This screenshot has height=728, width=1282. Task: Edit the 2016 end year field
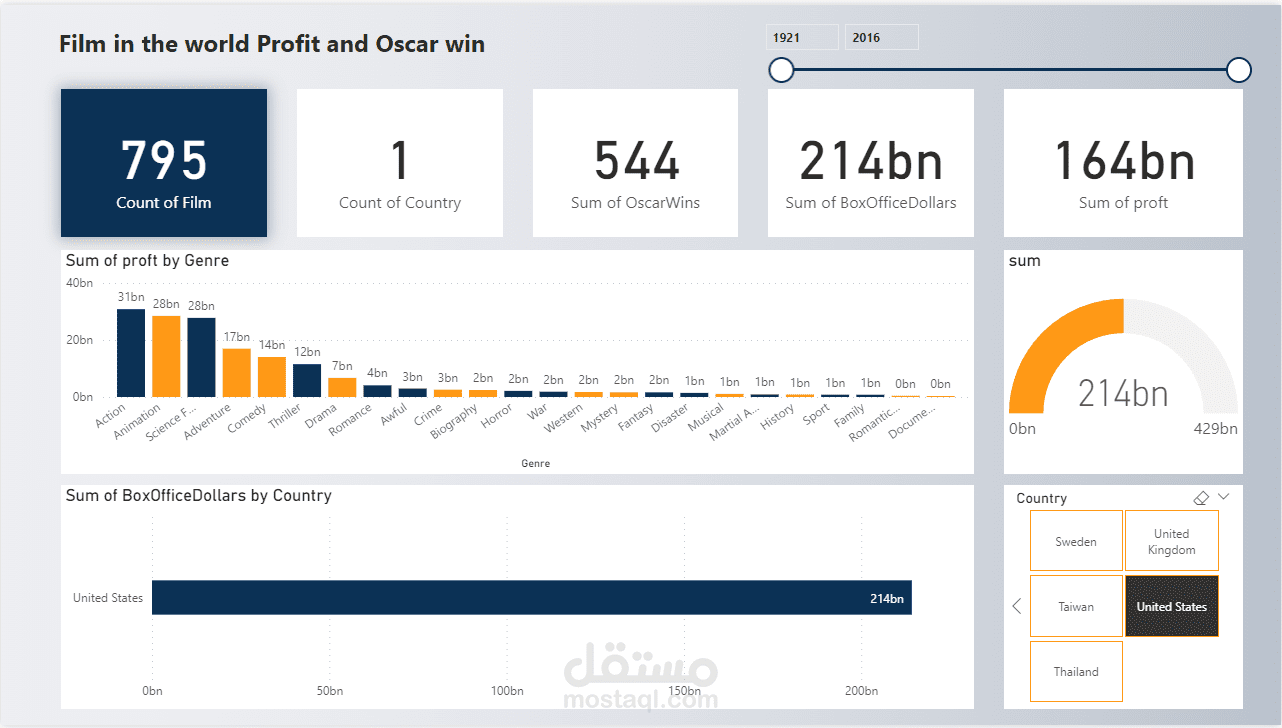pos(882,37)
